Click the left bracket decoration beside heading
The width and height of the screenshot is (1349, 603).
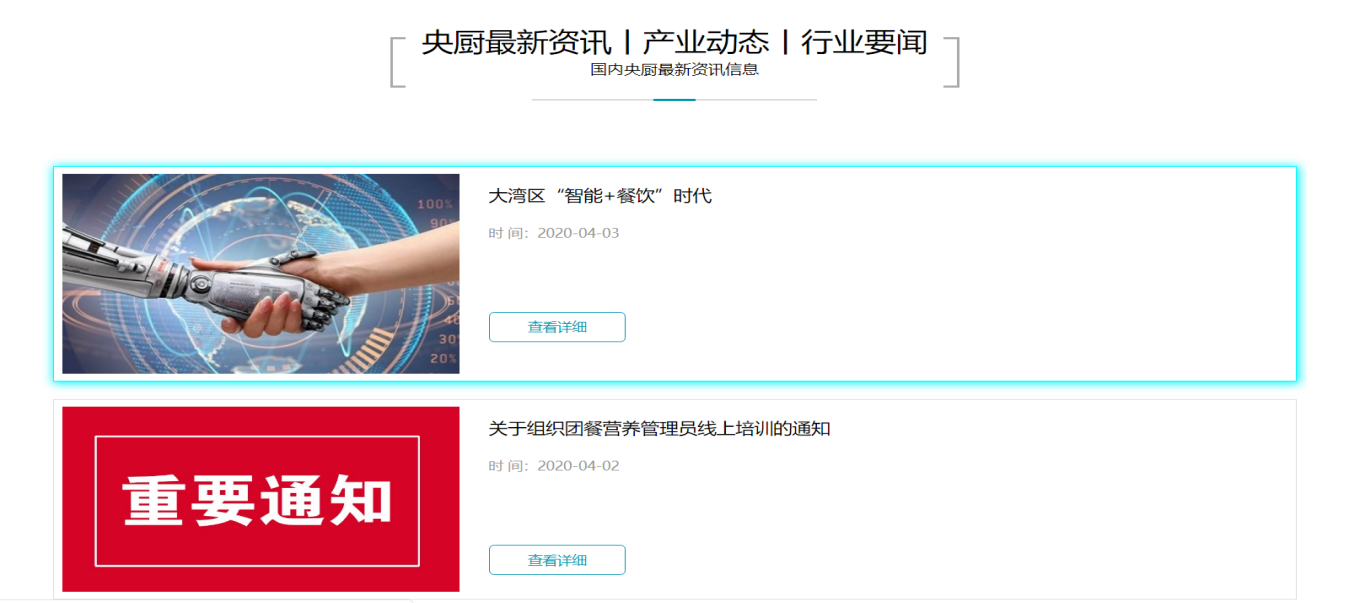[397, 62]
